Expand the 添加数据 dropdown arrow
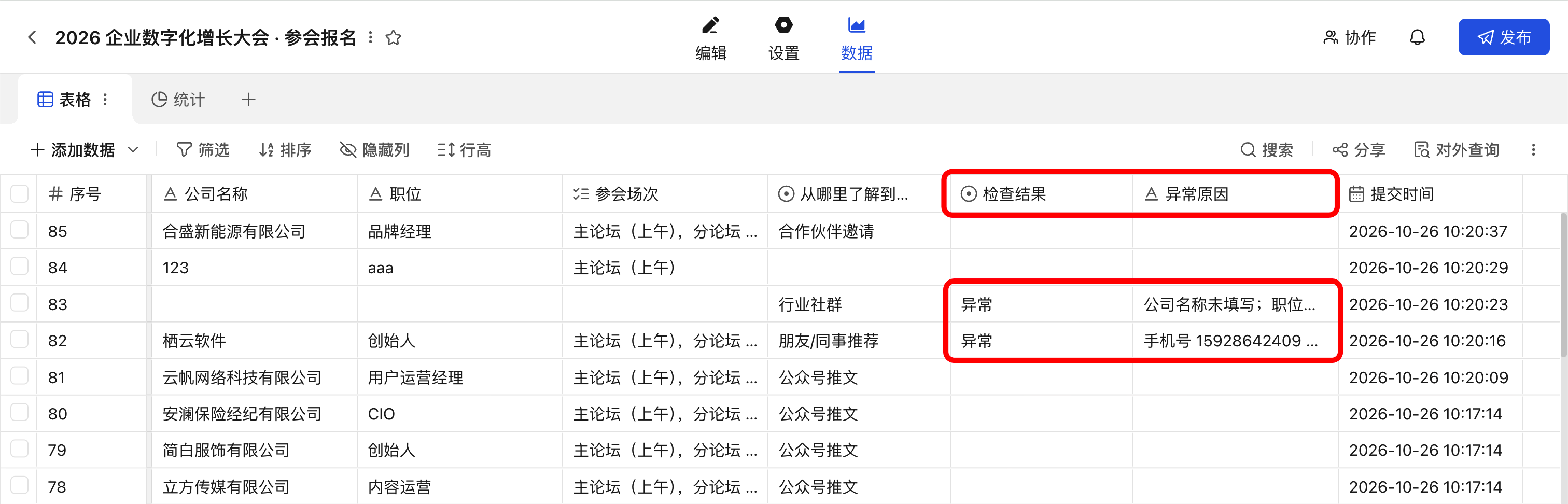The width and height of the screenshot is (1568, 504). 133,150
